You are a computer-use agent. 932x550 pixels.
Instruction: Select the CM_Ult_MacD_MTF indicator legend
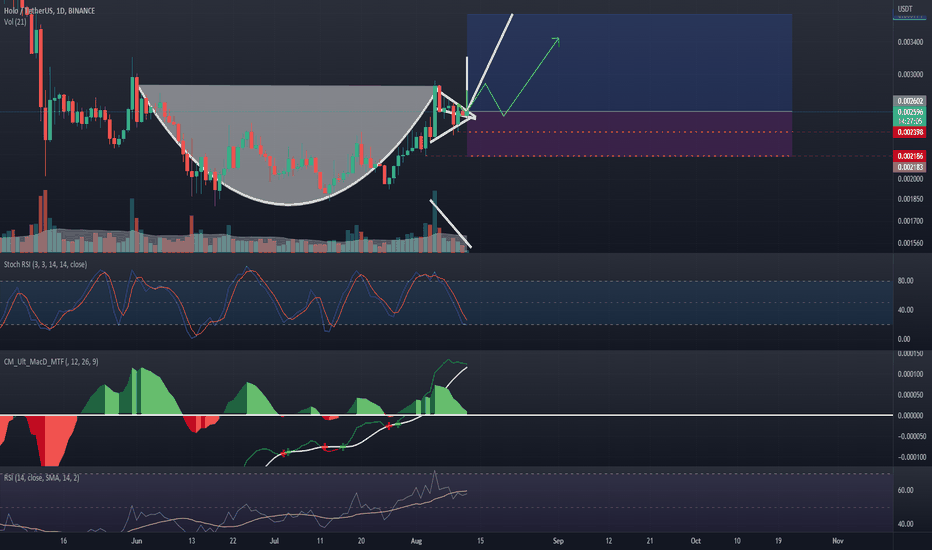[51, 362]
